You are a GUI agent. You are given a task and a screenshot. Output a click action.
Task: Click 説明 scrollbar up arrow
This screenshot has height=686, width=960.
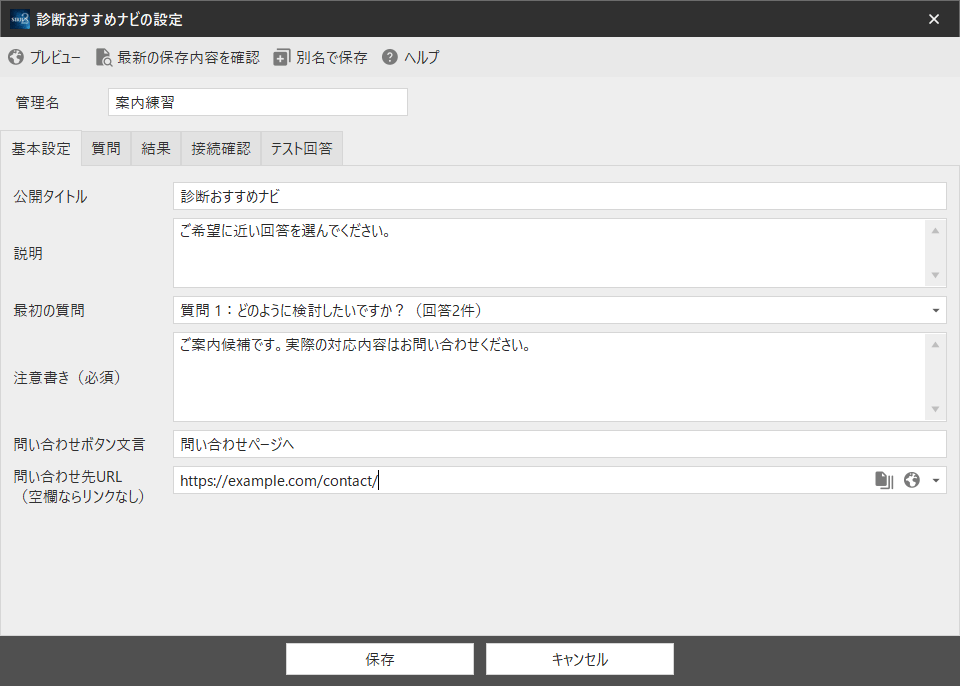(x=936, y=231)
